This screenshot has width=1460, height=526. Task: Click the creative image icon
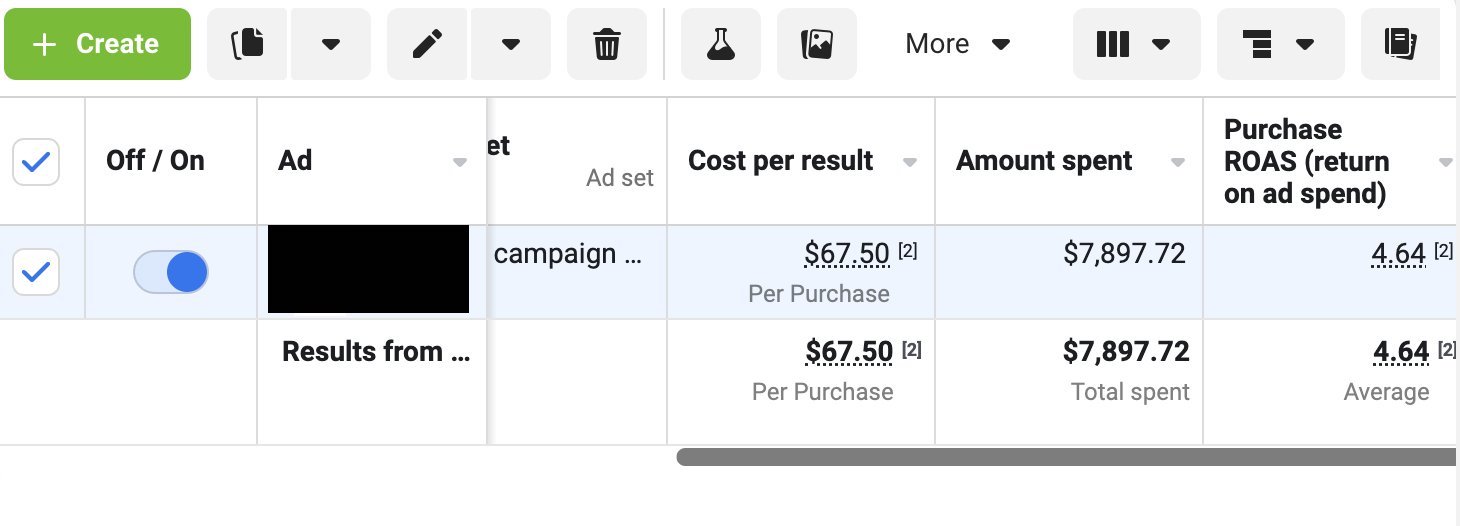pyautogui.click(x=816, y=44)
